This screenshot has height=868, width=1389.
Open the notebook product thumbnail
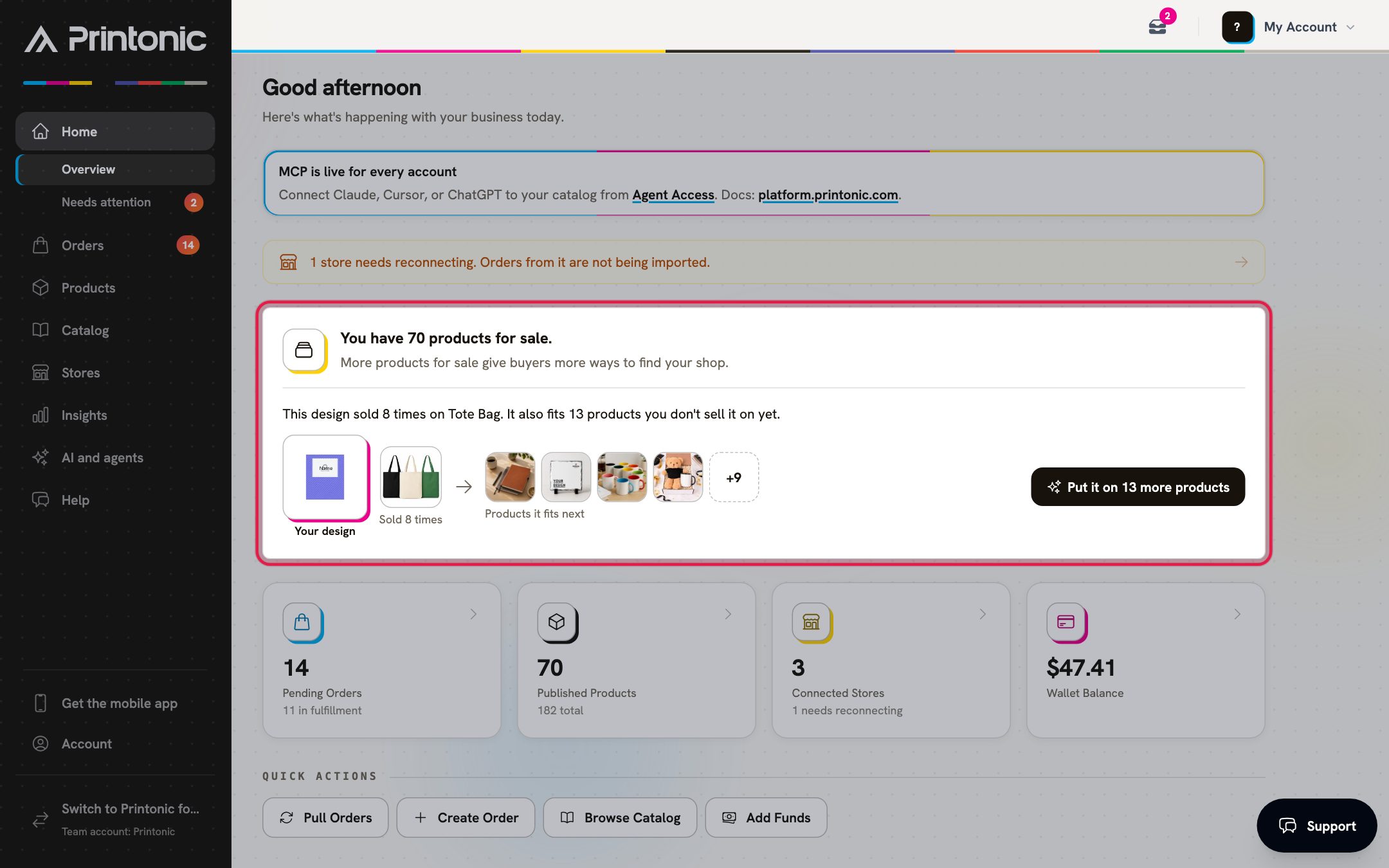(510, 477)
